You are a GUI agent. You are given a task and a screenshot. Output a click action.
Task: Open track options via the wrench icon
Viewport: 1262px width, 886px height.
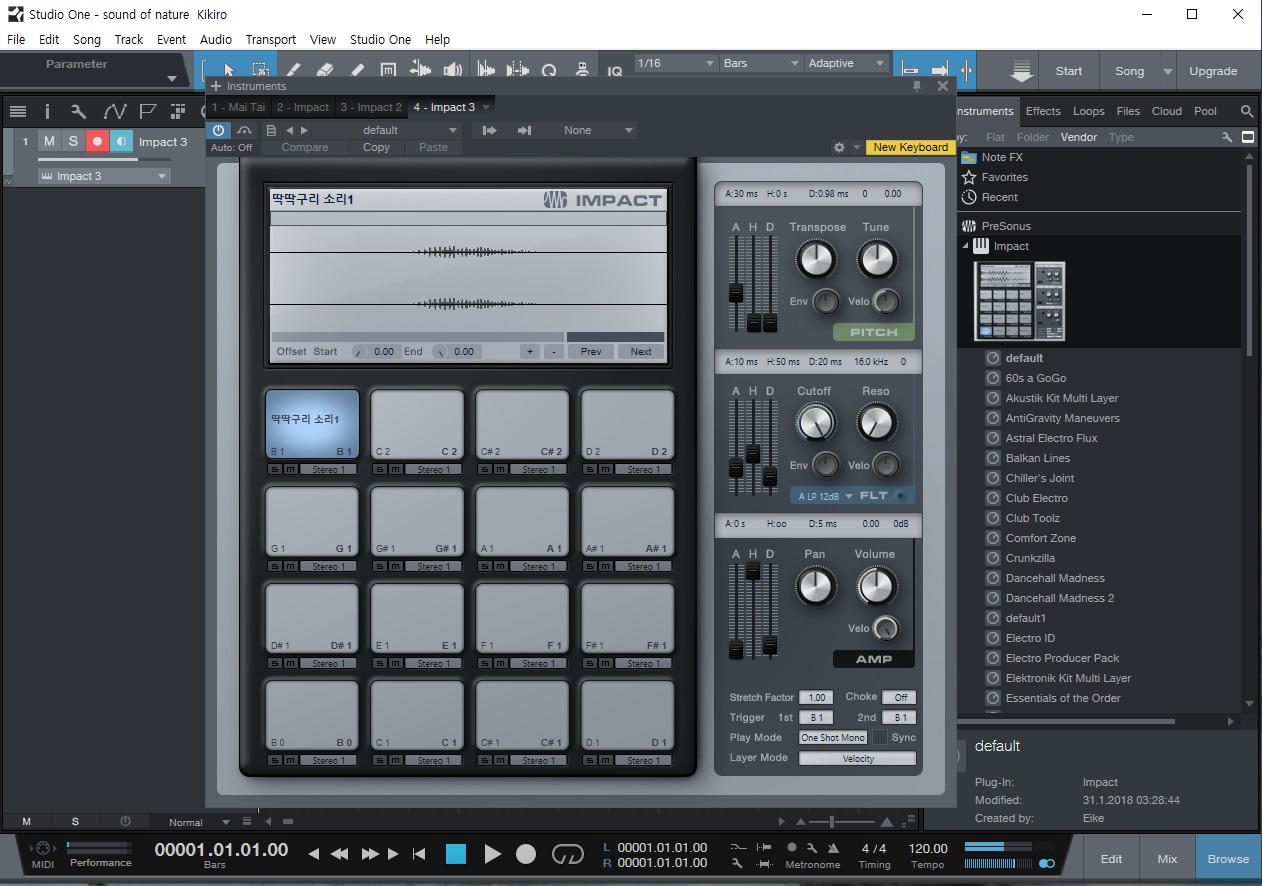pos(79,111)
